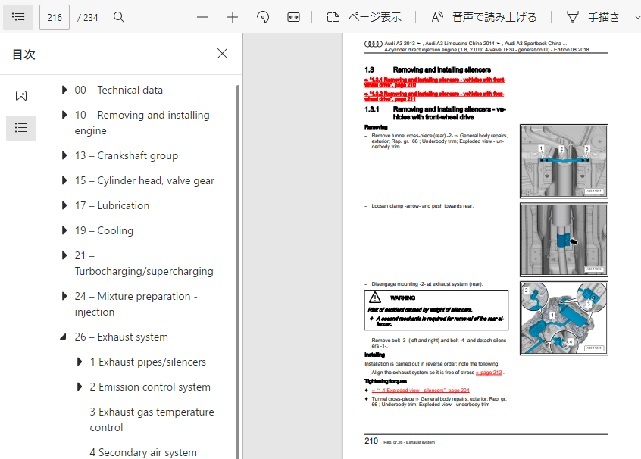Click the contents panel vertical scrollbar
The width and height of the screenshot is (641, 459).
click(237, 272)
